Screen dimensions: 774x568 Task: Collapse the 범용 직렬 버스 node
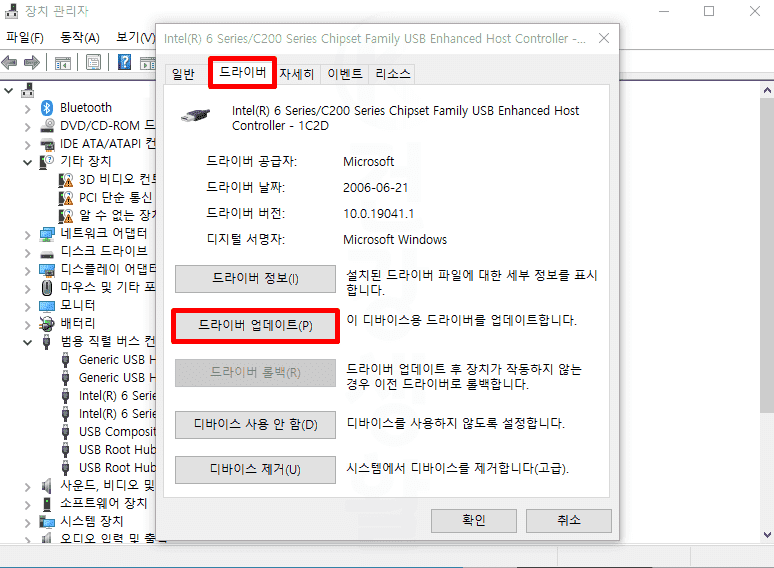click(x=28, y=342)
